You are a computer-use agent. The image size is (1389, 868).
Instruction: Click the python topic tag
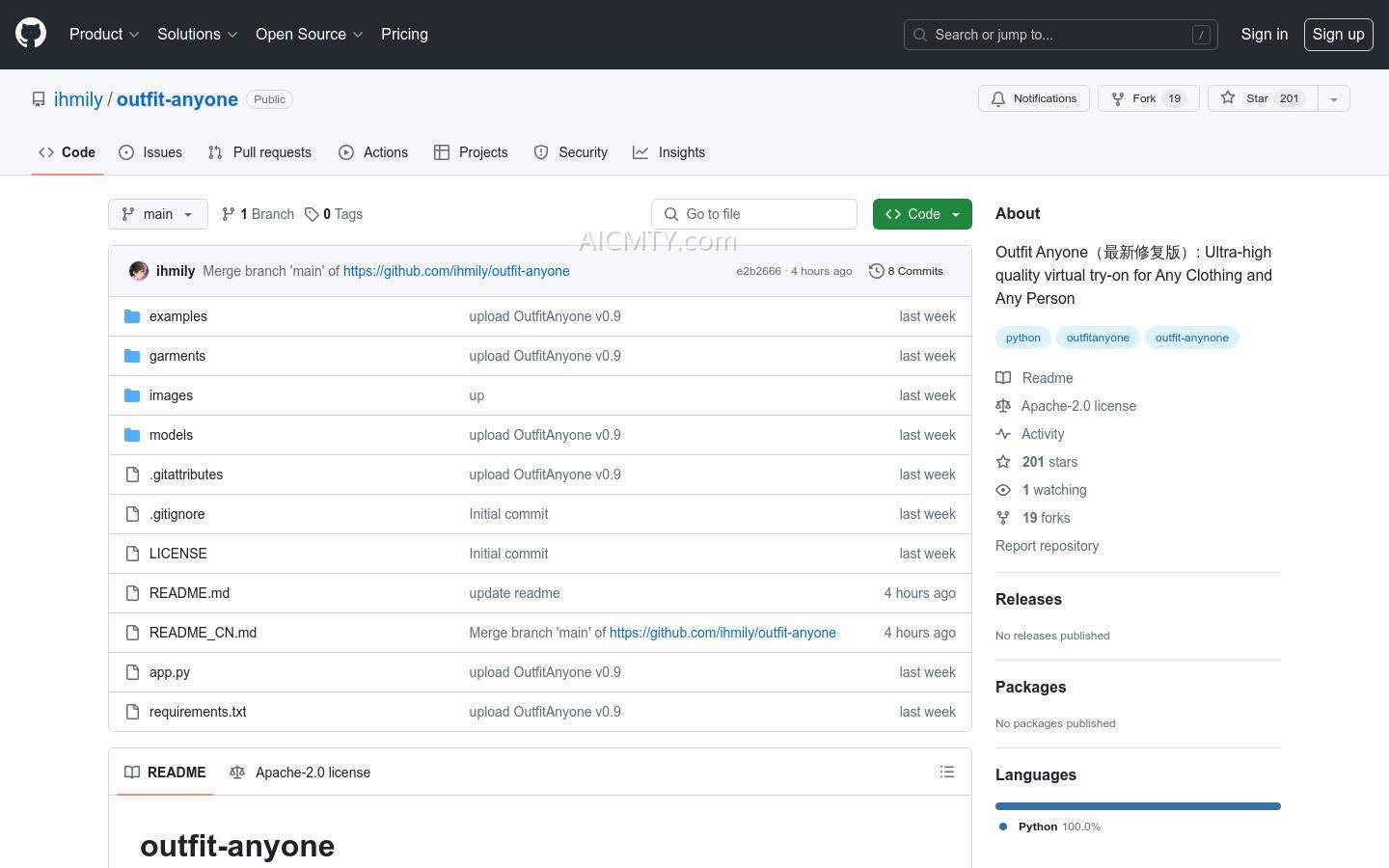pos(1022,338)
